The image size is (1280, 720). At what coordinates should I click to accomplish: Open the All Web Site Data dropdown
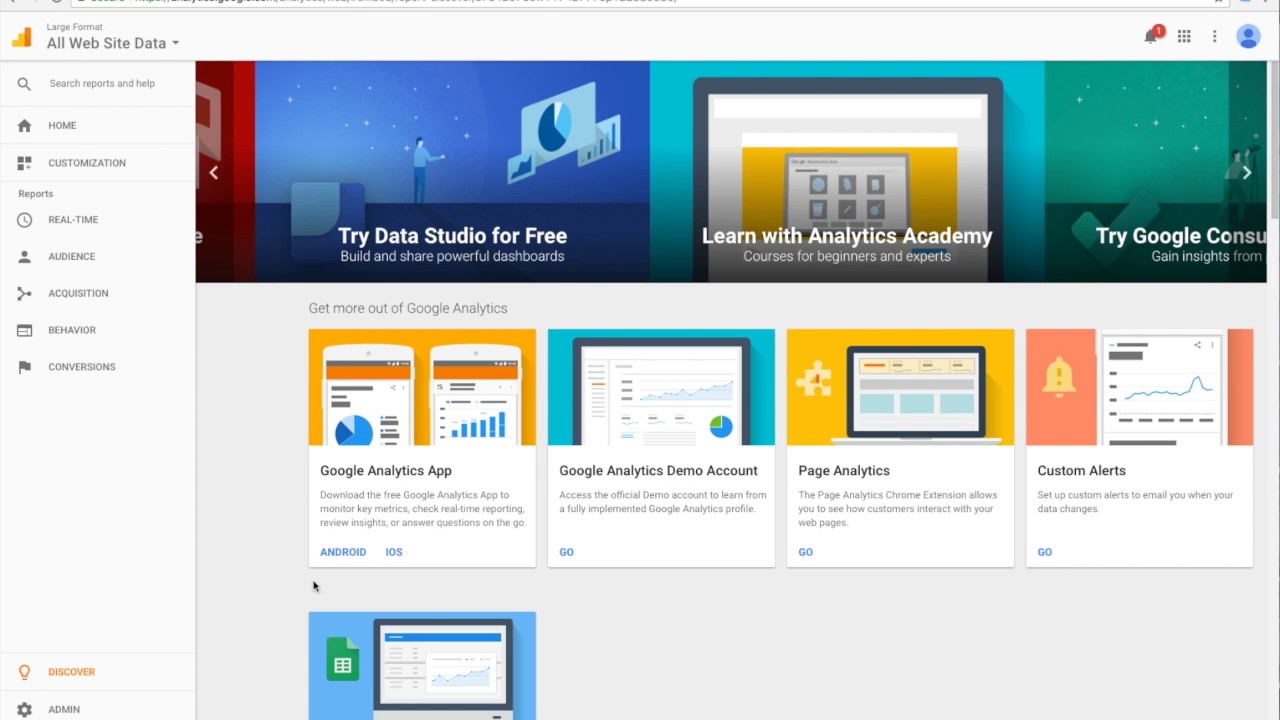113,43
